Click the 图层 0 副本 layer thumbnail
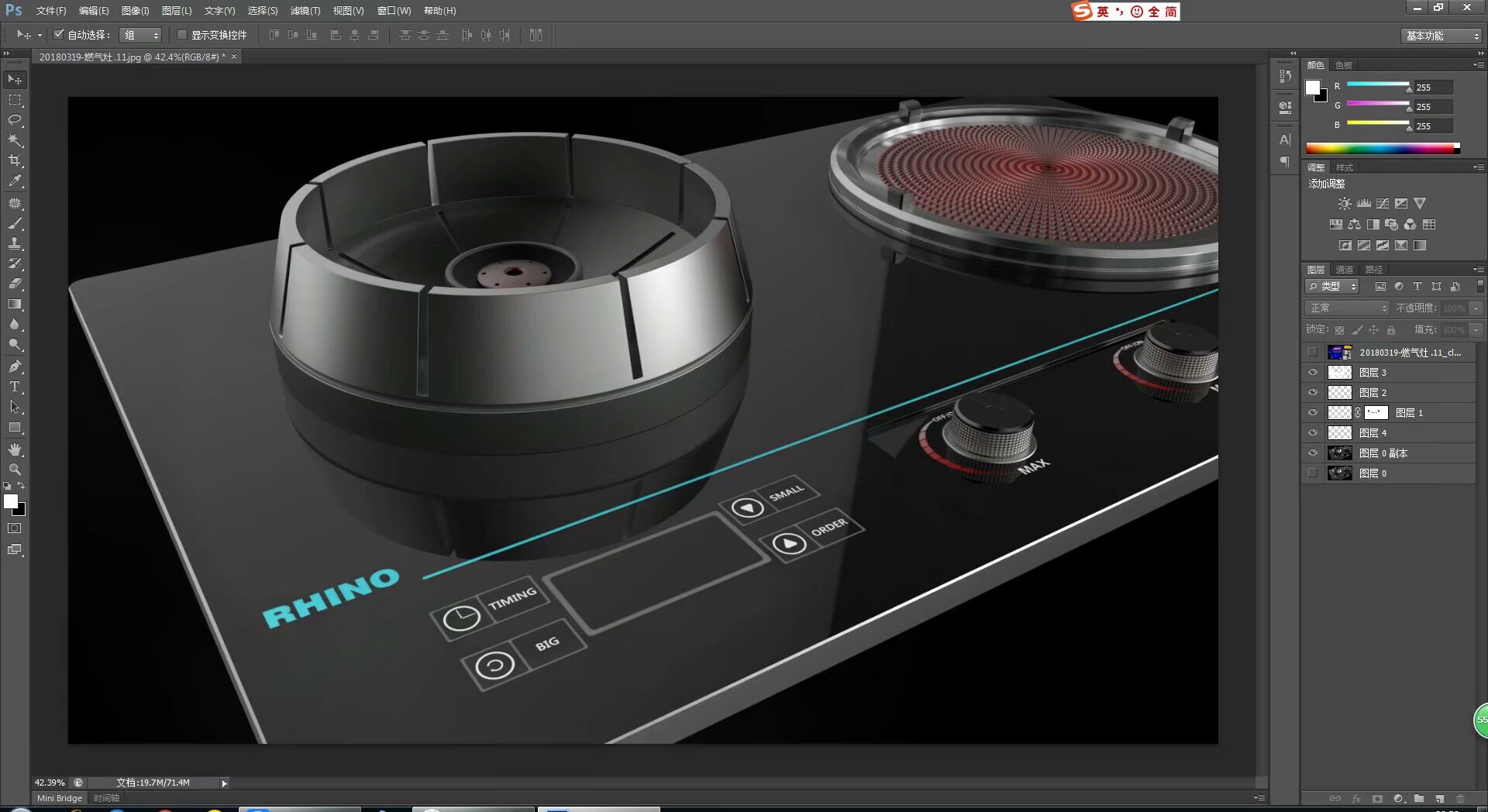The height and width of the screenshot is (812, 1488). [1340, 452]
